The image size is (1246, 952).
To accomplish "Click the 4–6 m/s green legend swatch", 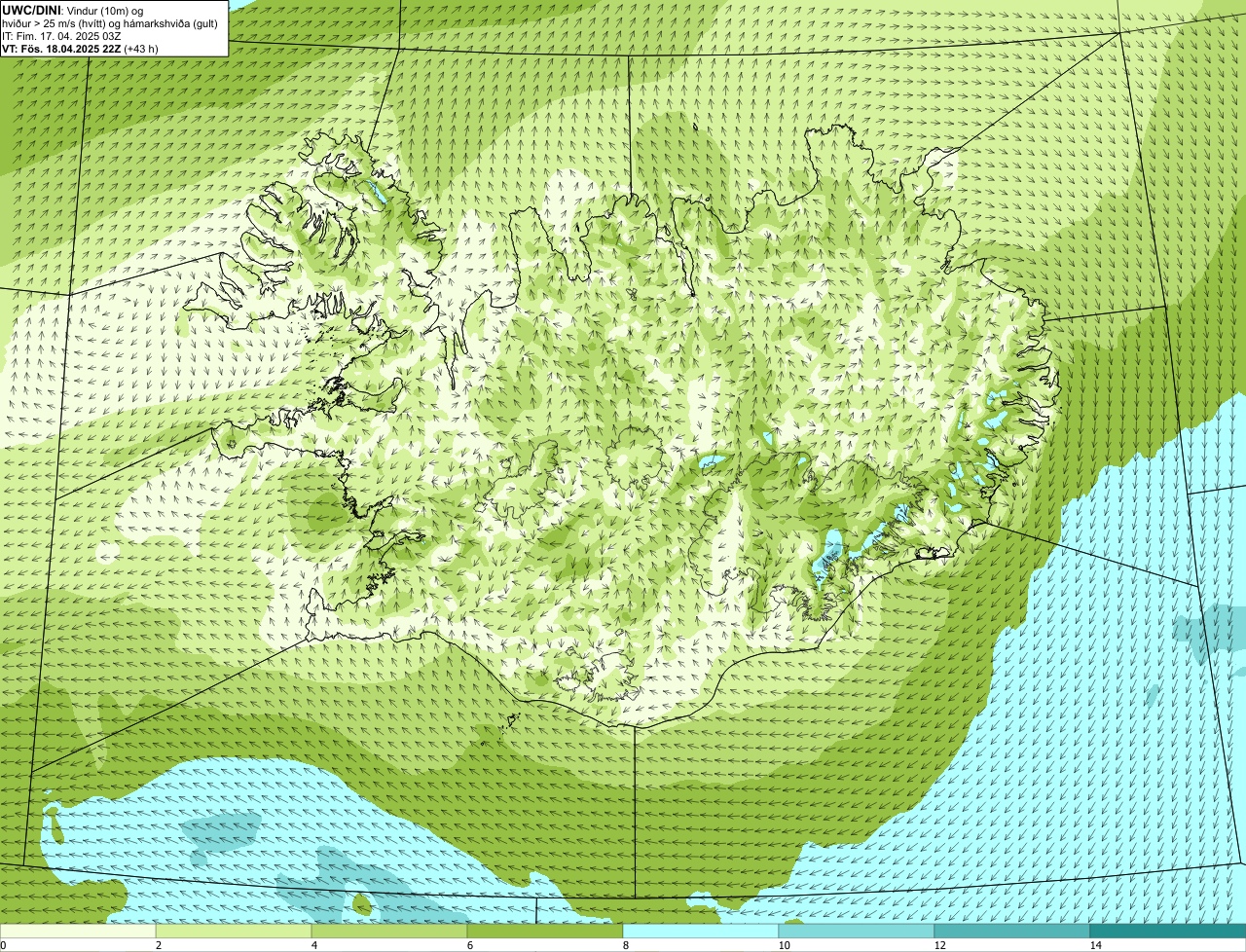I will pos(389,931).
